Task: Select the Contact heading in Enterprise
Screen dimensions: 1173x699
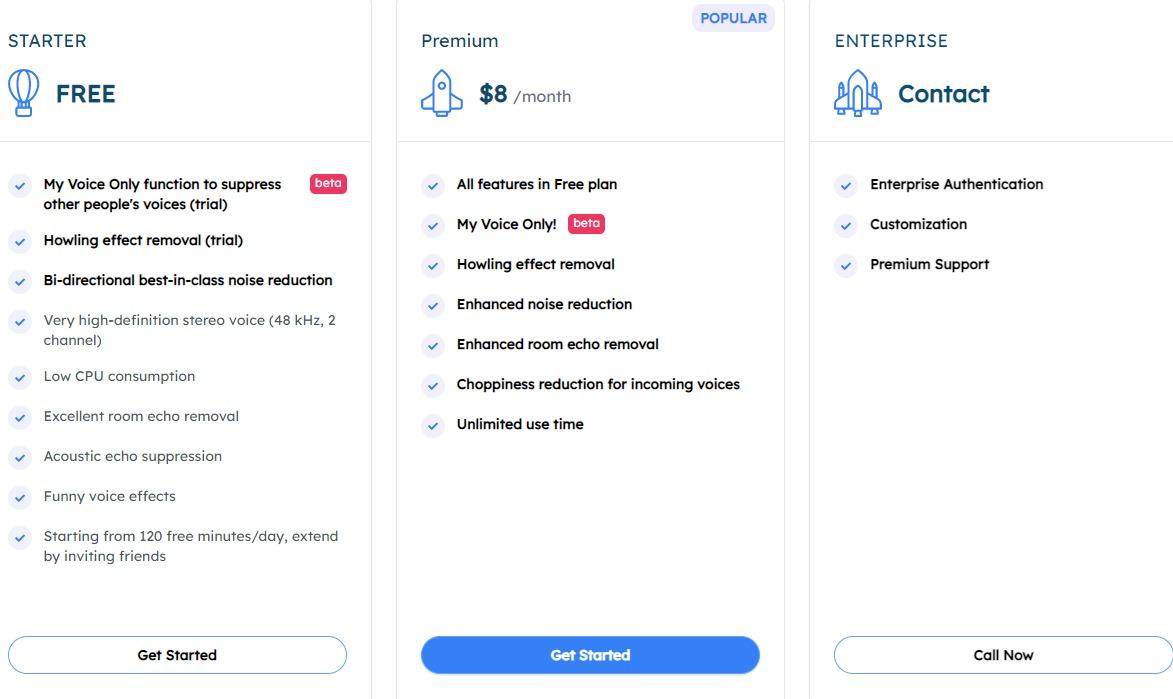Action: pos(943,94)
